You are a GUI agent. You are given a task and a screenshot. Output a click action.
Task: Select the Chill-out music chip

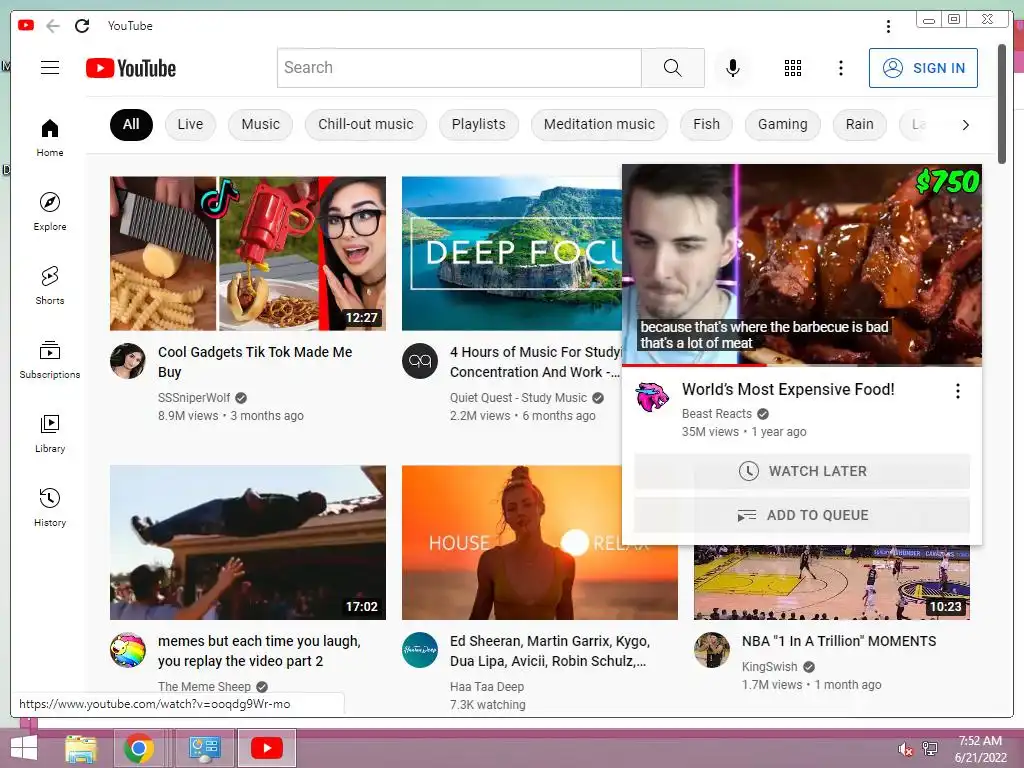(x=366, y=124)
